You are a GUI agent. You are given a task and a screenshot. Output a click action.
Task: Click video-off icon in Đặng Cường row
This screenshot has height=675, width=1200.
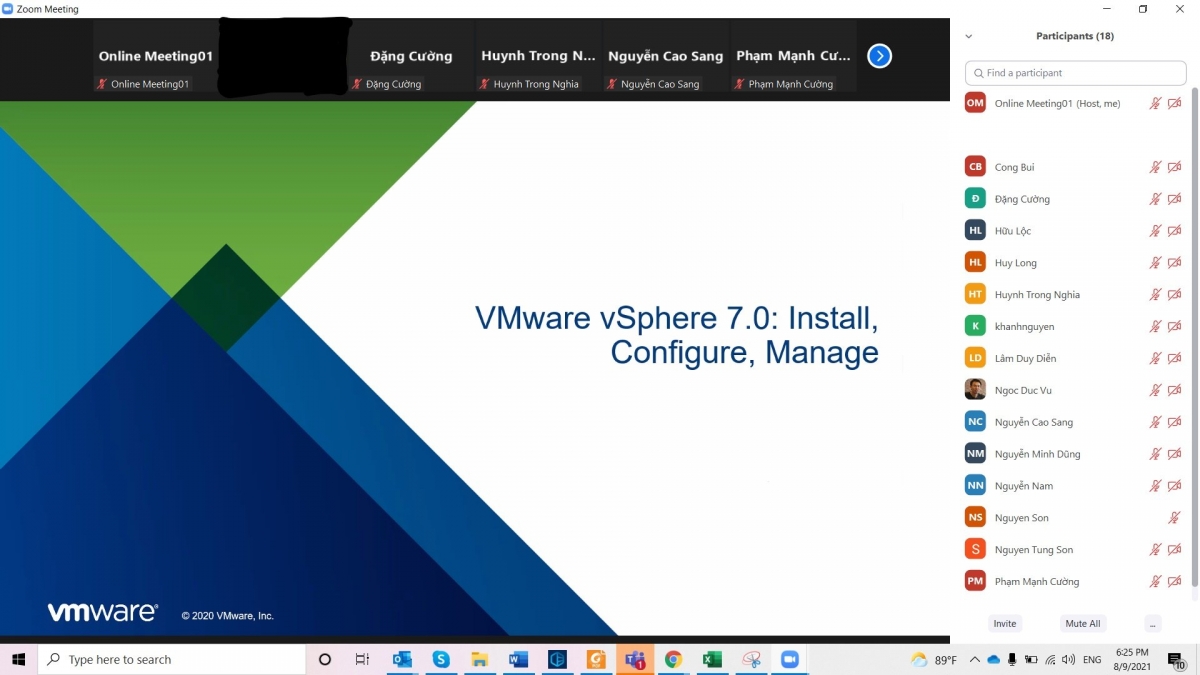point(1175,199)
